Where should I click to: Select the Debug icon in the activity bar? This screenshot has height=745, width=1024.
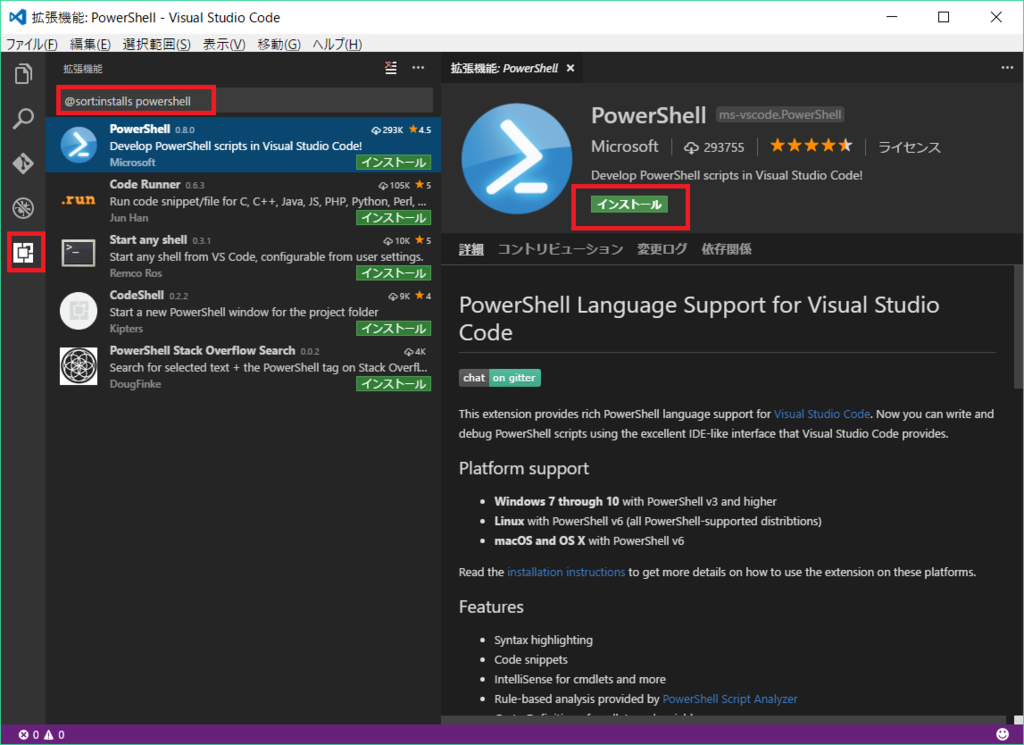click(25, 208)
